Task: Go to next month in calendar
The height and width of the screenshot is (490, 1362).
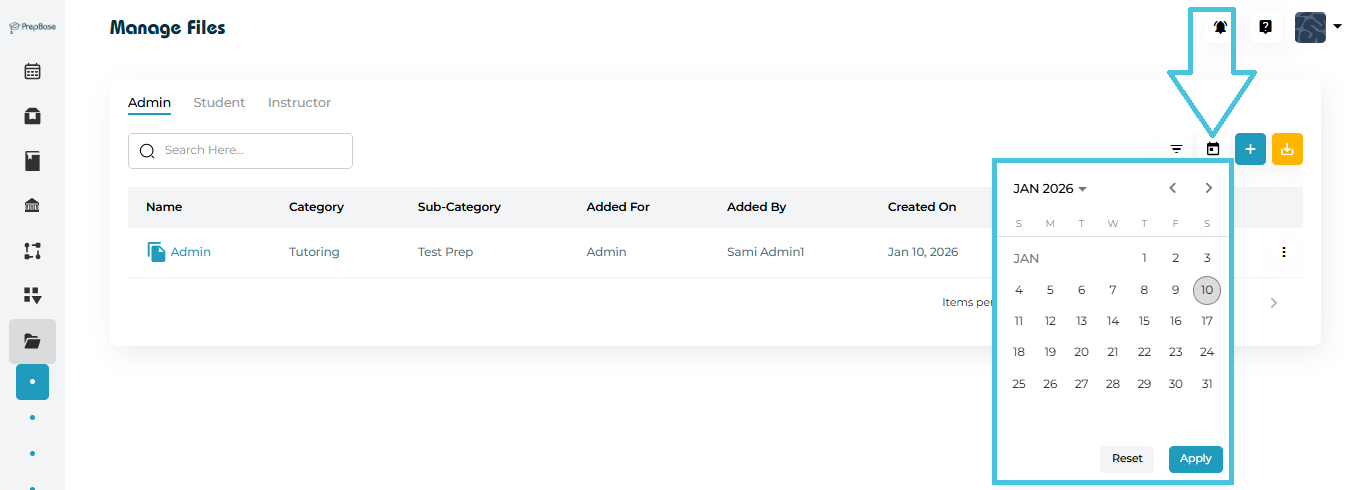Action: [1209, 188]
